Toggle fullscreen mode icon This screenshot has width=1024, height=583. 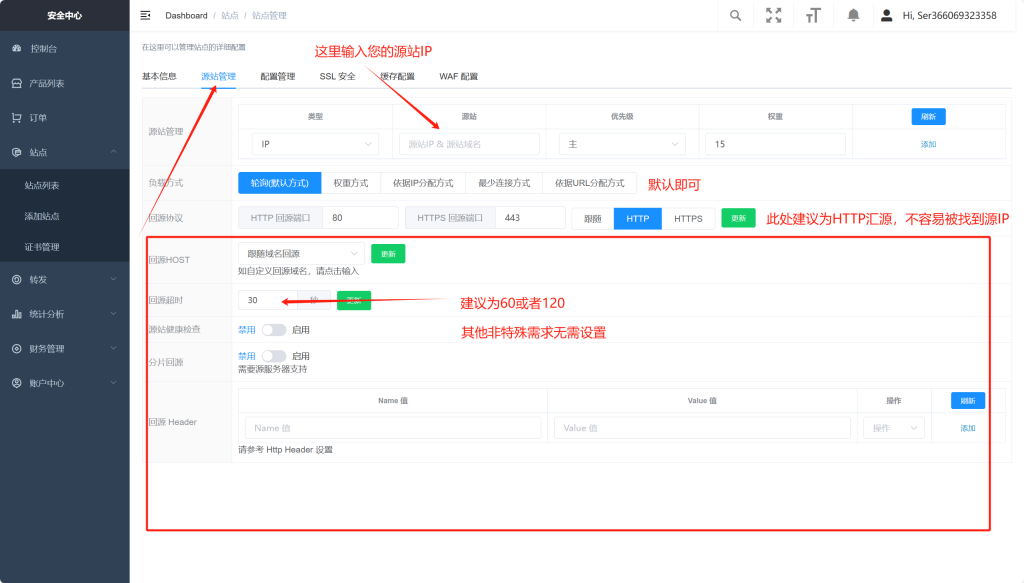[773, 15]
